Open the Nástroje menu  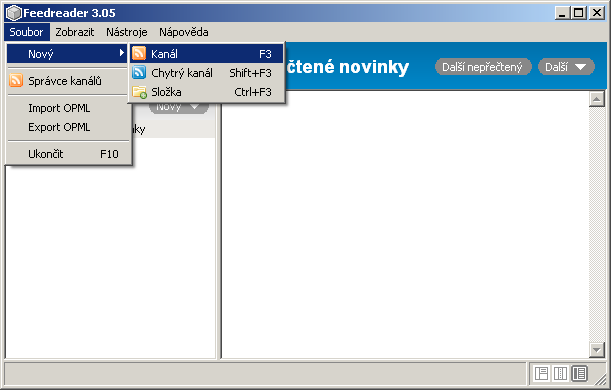(127, 32)
